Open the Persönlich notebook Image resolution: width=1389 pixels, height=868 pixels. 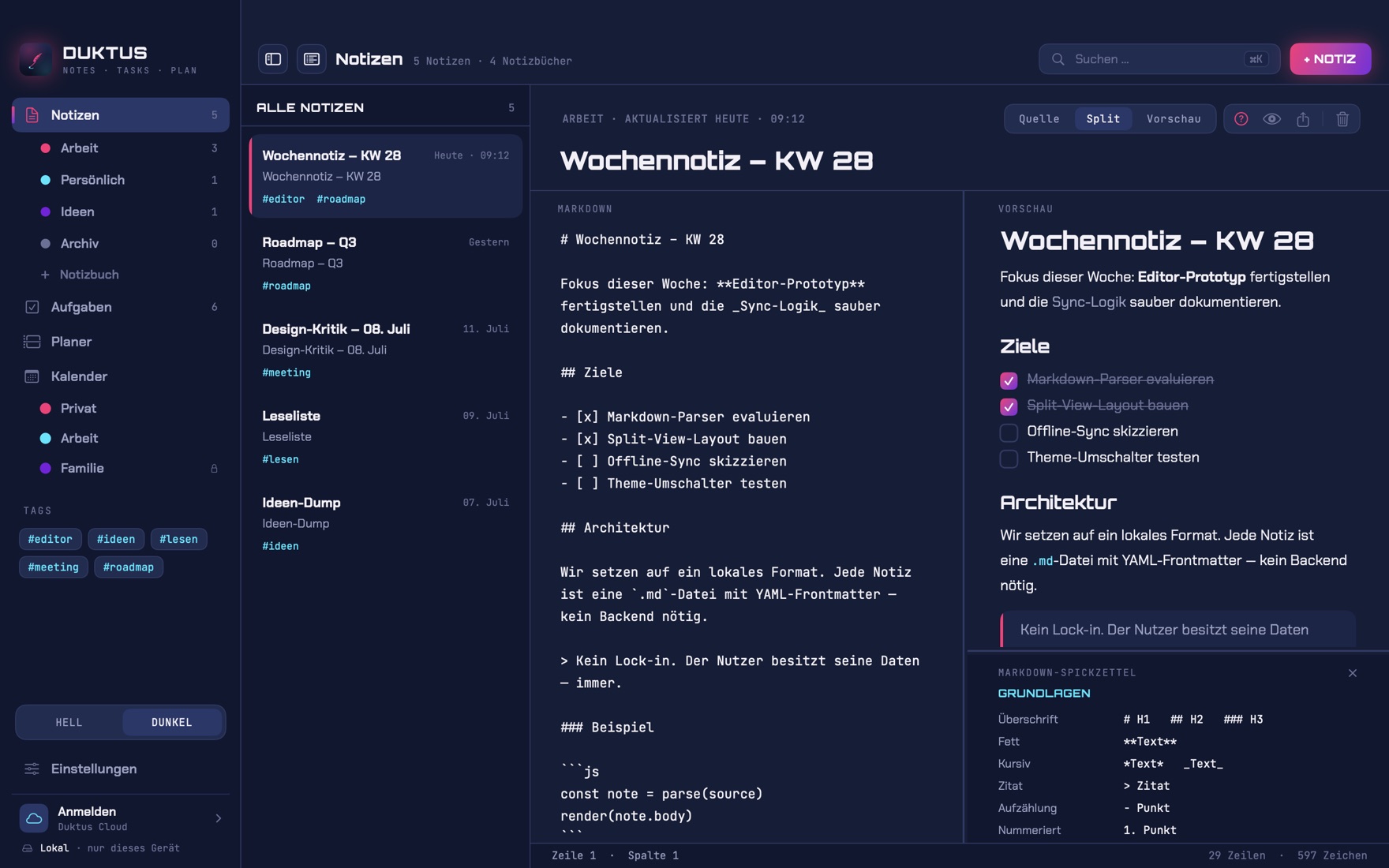130,180
